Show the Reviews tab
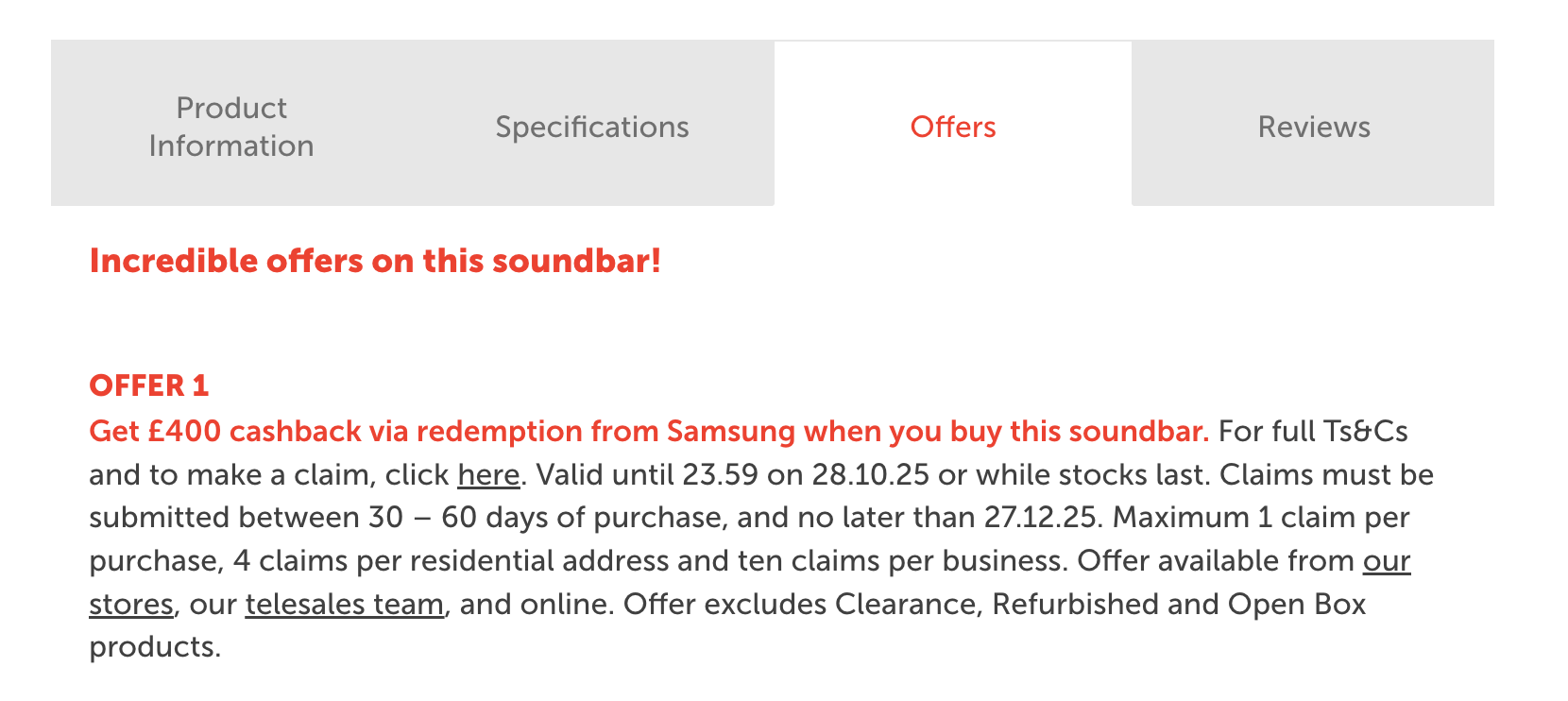Viewport: 1568px width, 701px height. (x=1314, y=127)
